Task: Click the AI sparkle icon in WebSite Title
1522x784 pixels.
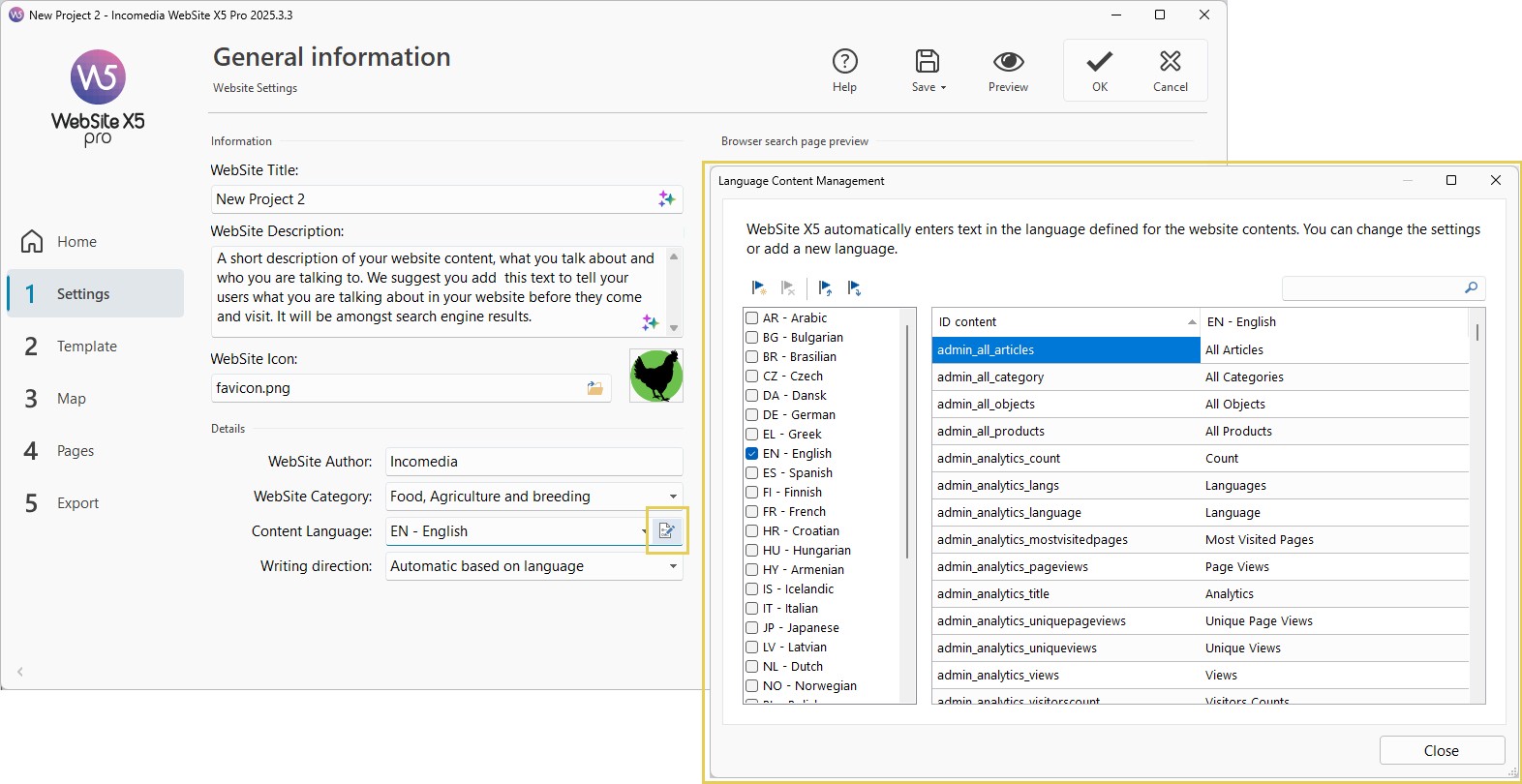Action: click(x=666, y=198)
